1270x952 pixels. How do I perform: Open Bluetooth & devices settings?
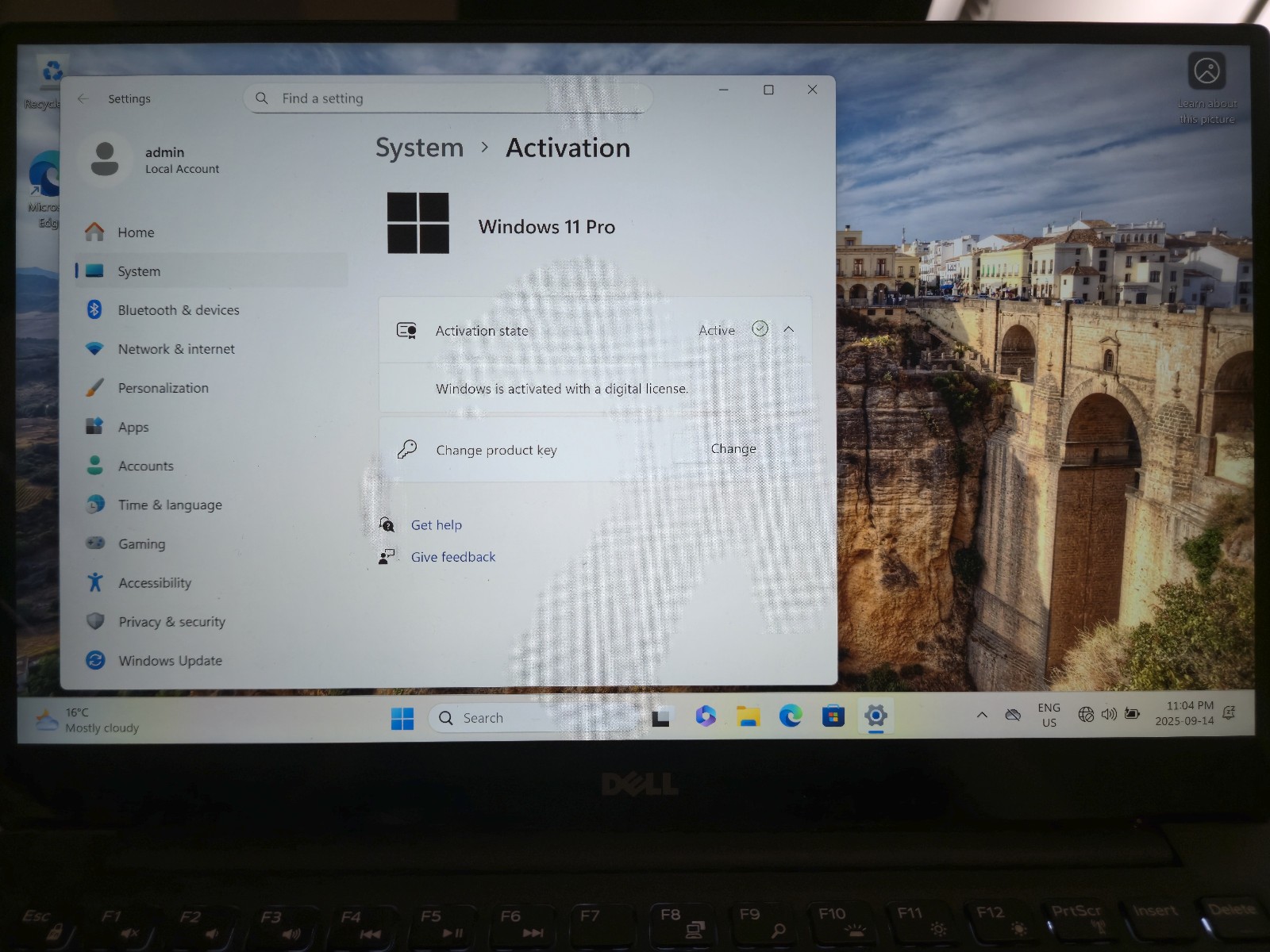pyautogui.click(x=213, y=310)
